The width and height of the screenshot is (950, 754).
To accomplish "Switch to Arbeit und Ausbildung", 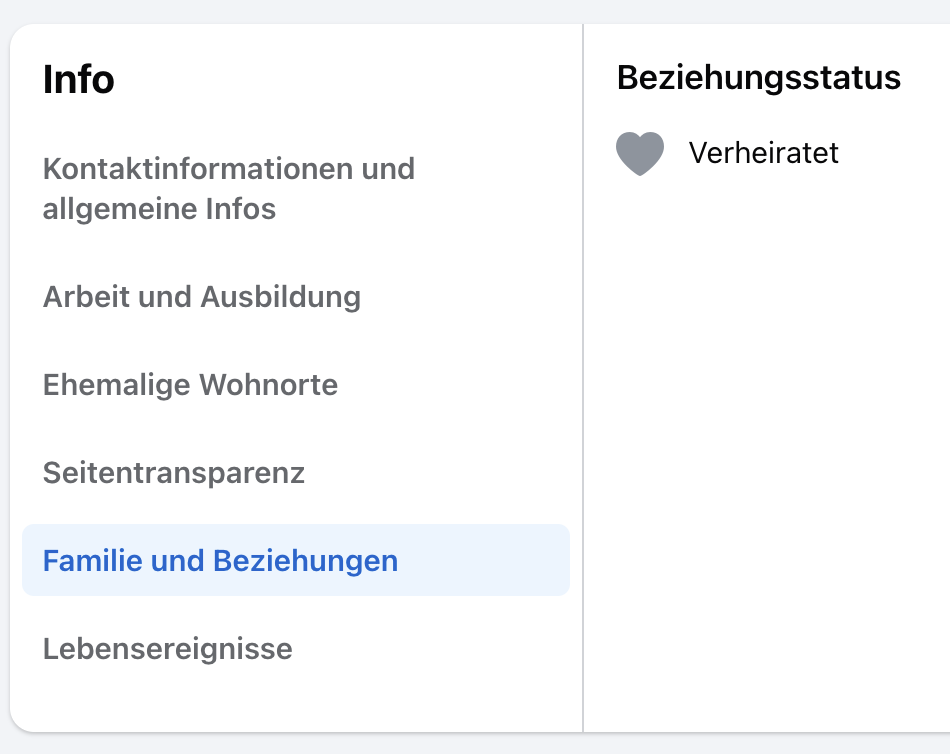I will coord(201,297).
